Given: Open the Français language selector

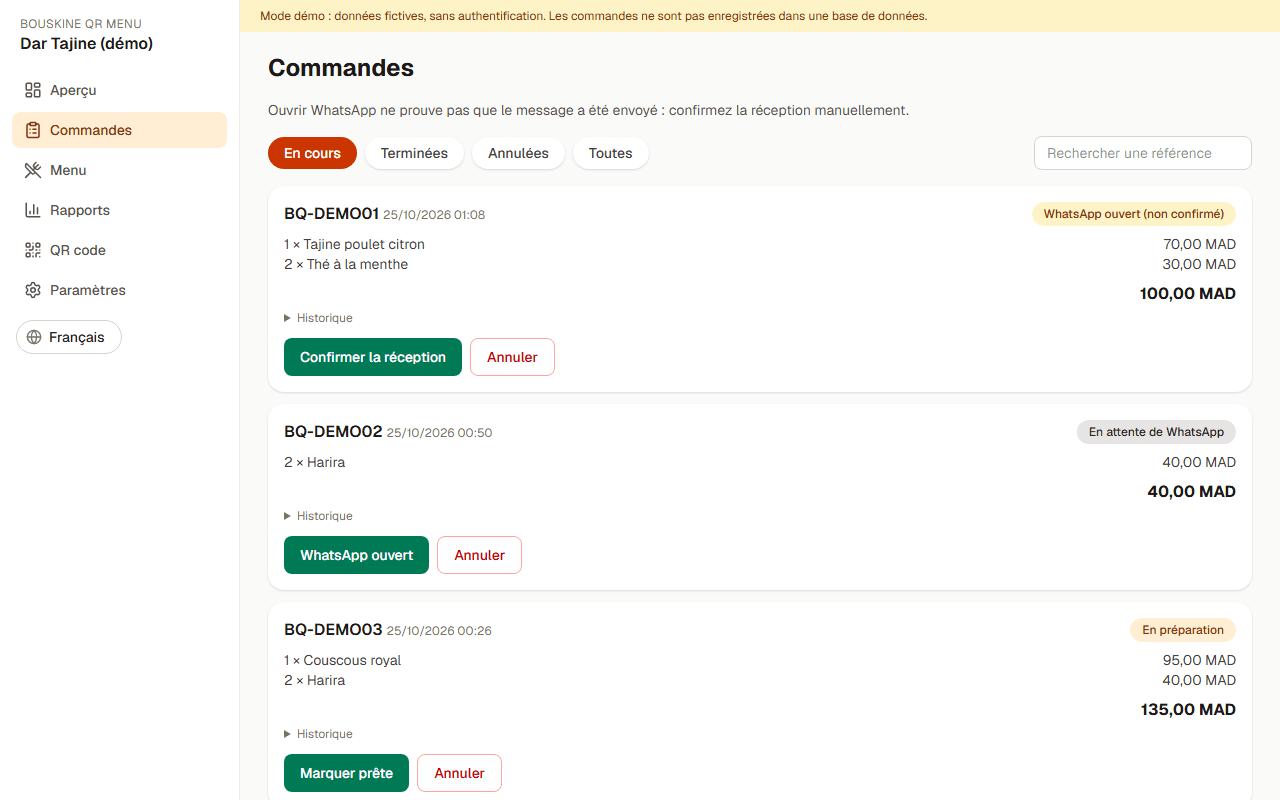Looking at the screenshot, I should pyautogui.click(x=69, y=337).
